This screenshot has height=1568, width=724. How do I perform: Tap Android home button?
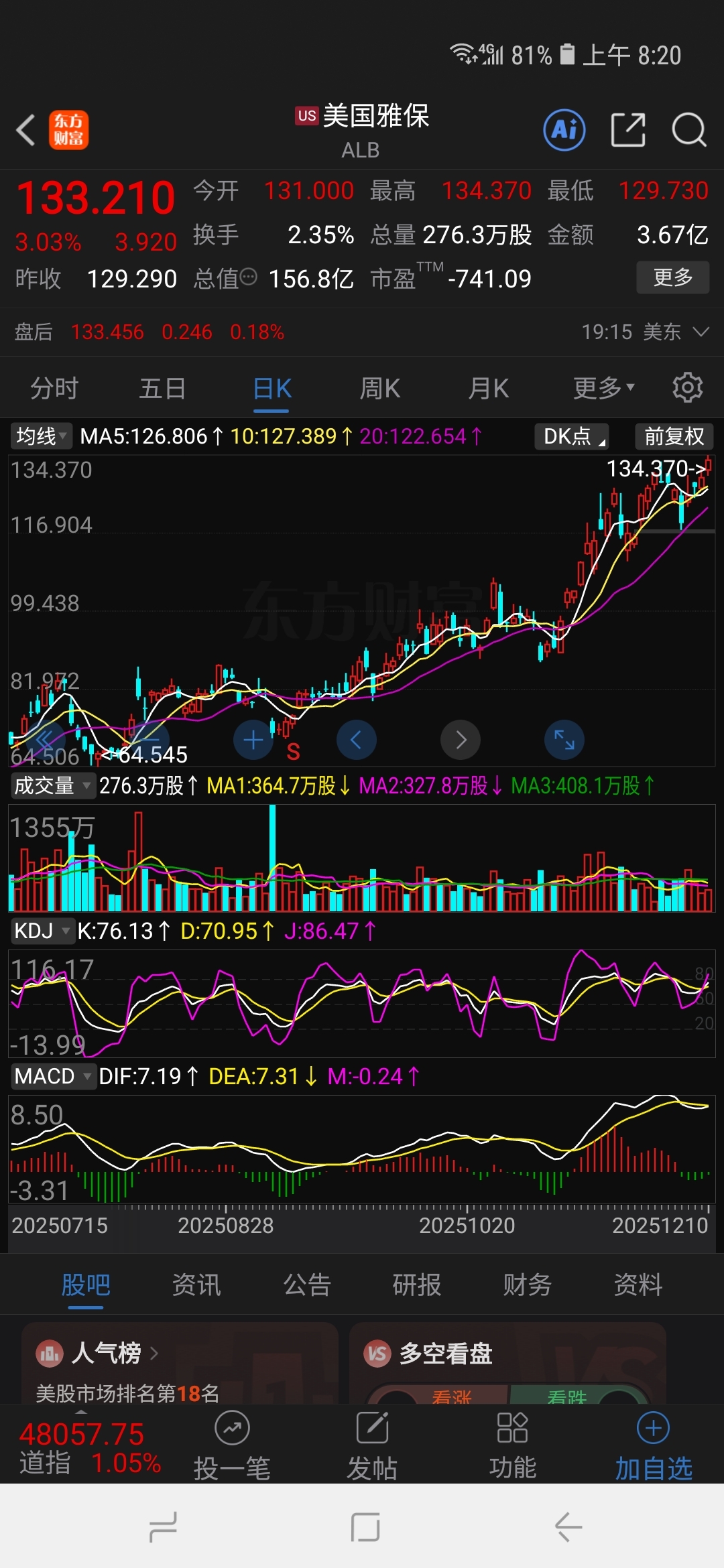(365, 1527)
